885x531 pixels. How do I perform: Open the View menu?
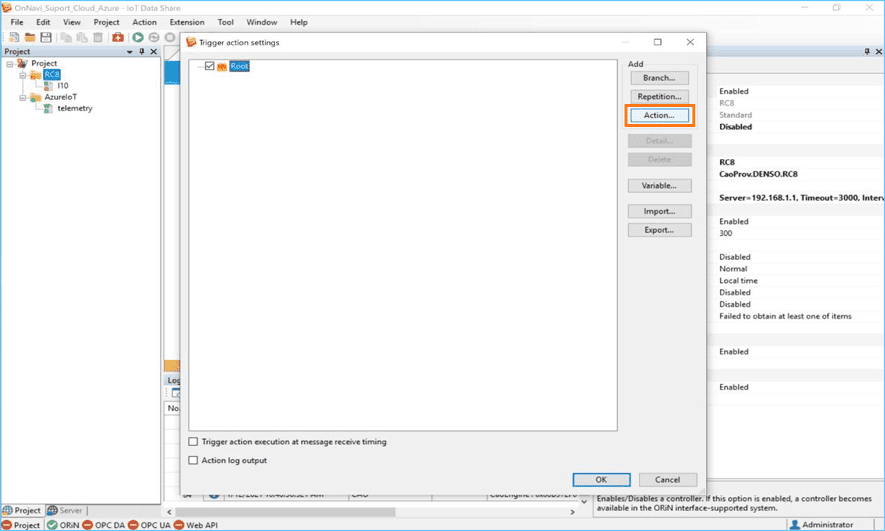(72, 22)
